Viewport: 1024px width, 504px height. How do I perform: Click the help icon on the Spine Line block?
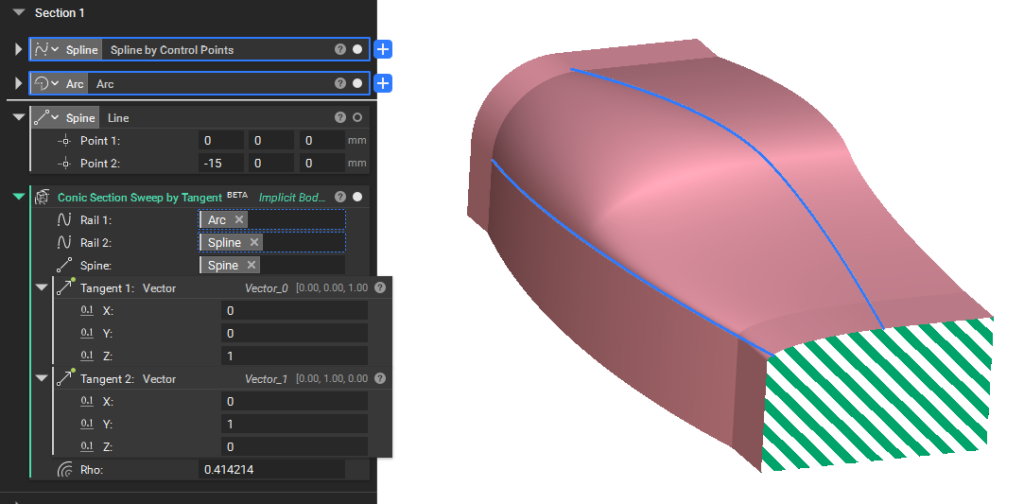coord(340,118)
